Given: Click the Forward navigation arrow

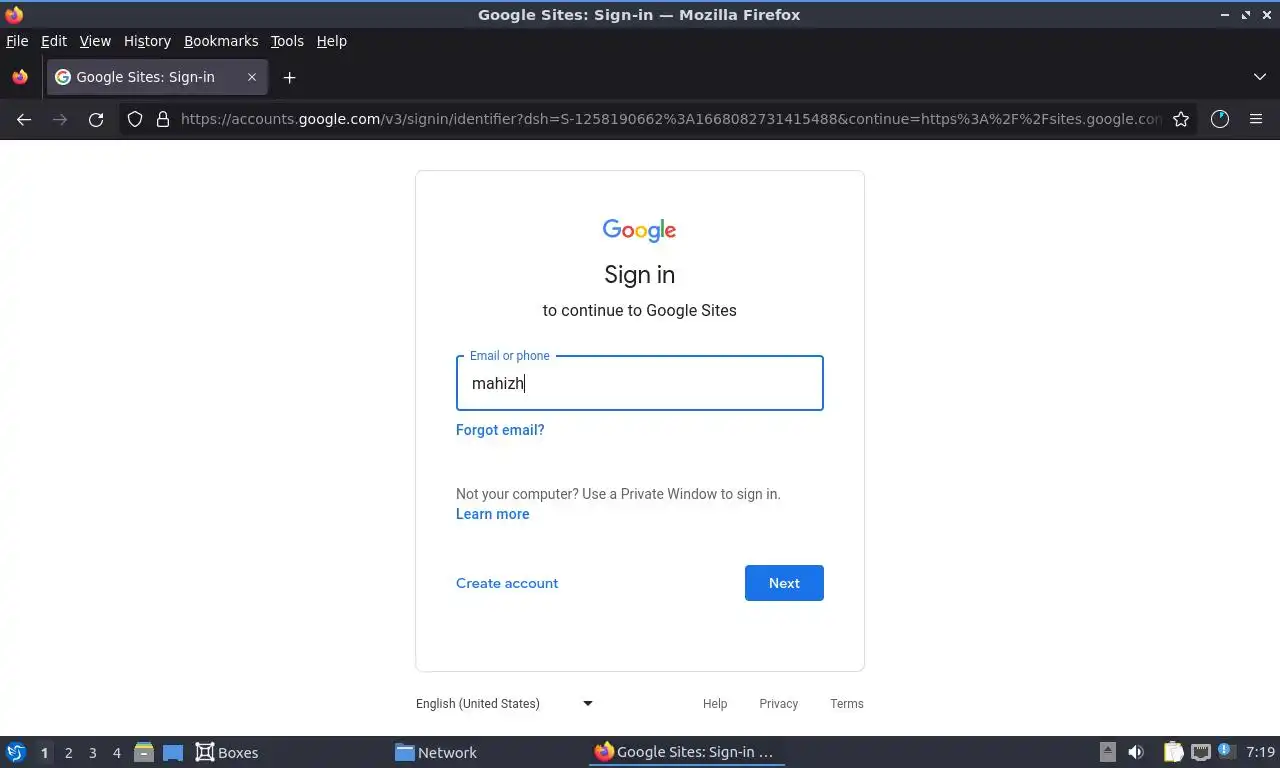Looking at the screenshot, I should [60, 119].
